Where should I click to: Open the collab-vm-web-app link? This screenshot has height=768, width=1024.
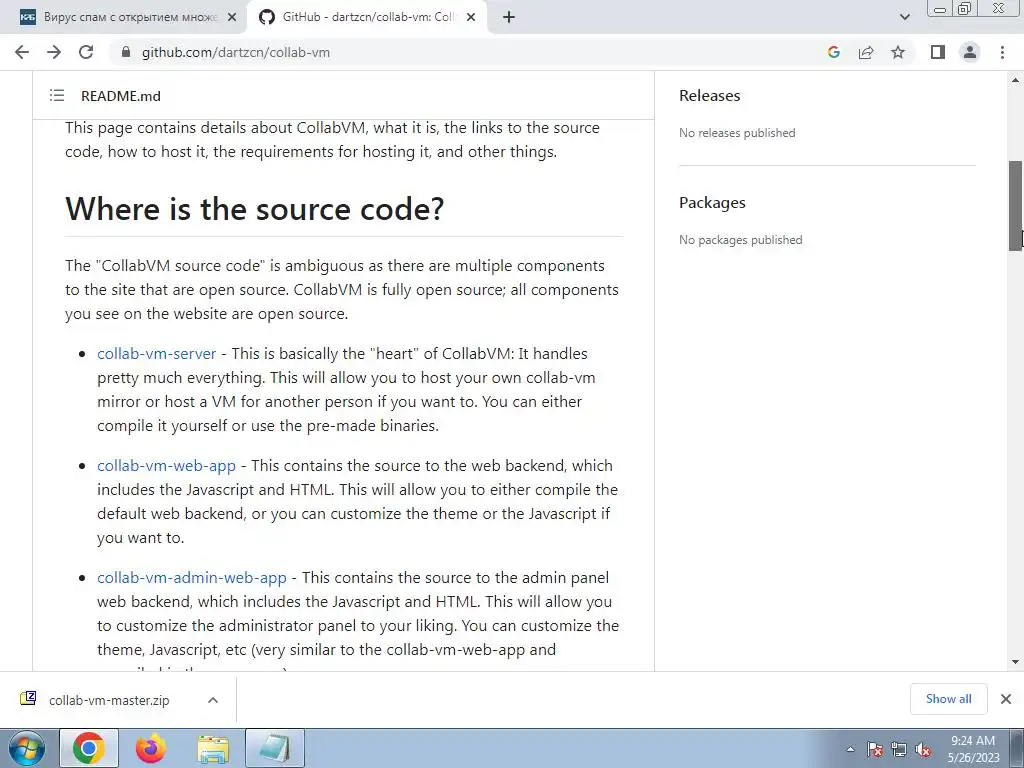point(167,466)
